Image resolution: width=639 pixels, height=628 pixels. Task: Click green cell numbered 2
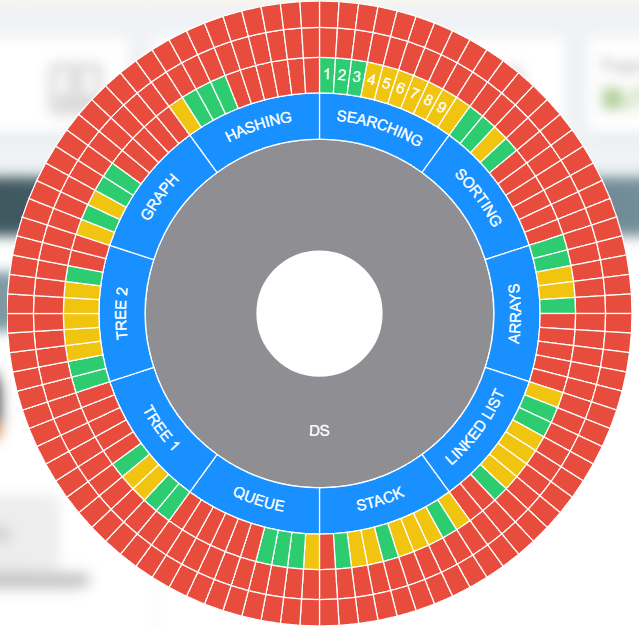click(341, 75)
